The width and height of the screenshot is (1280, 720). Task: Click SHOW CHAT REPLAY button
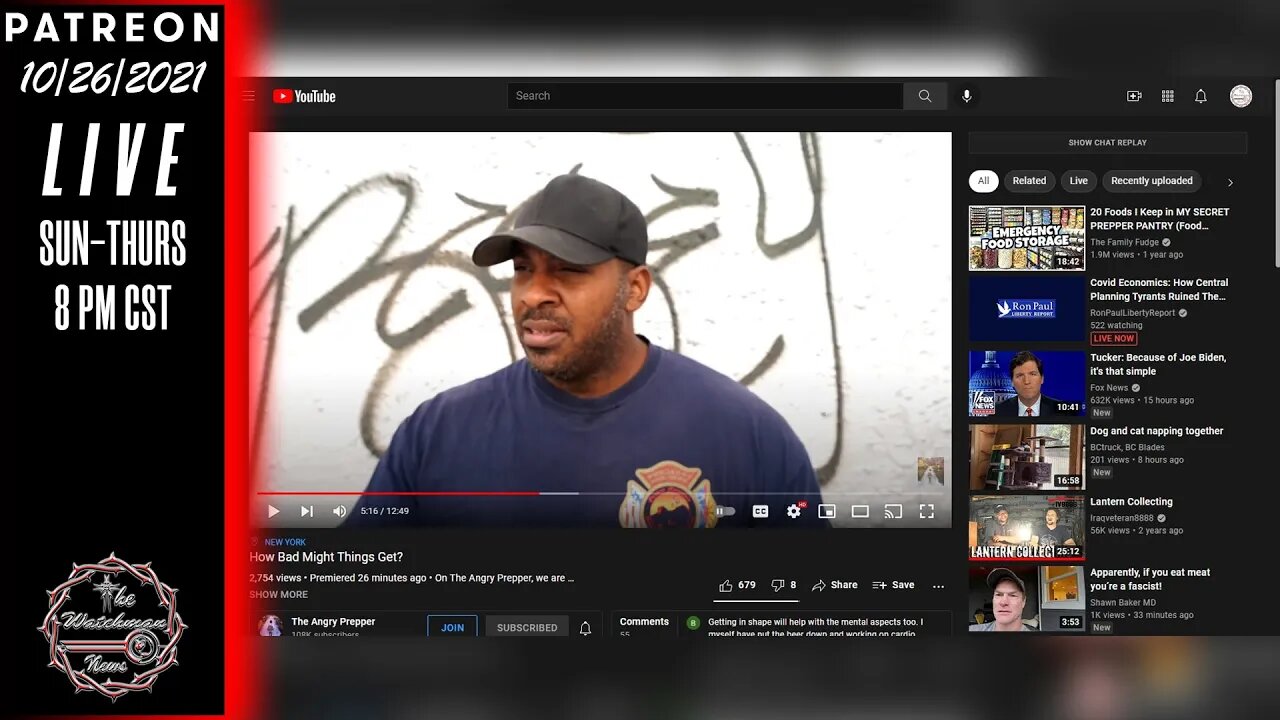pyautogui.click(x=1108, y=143)
